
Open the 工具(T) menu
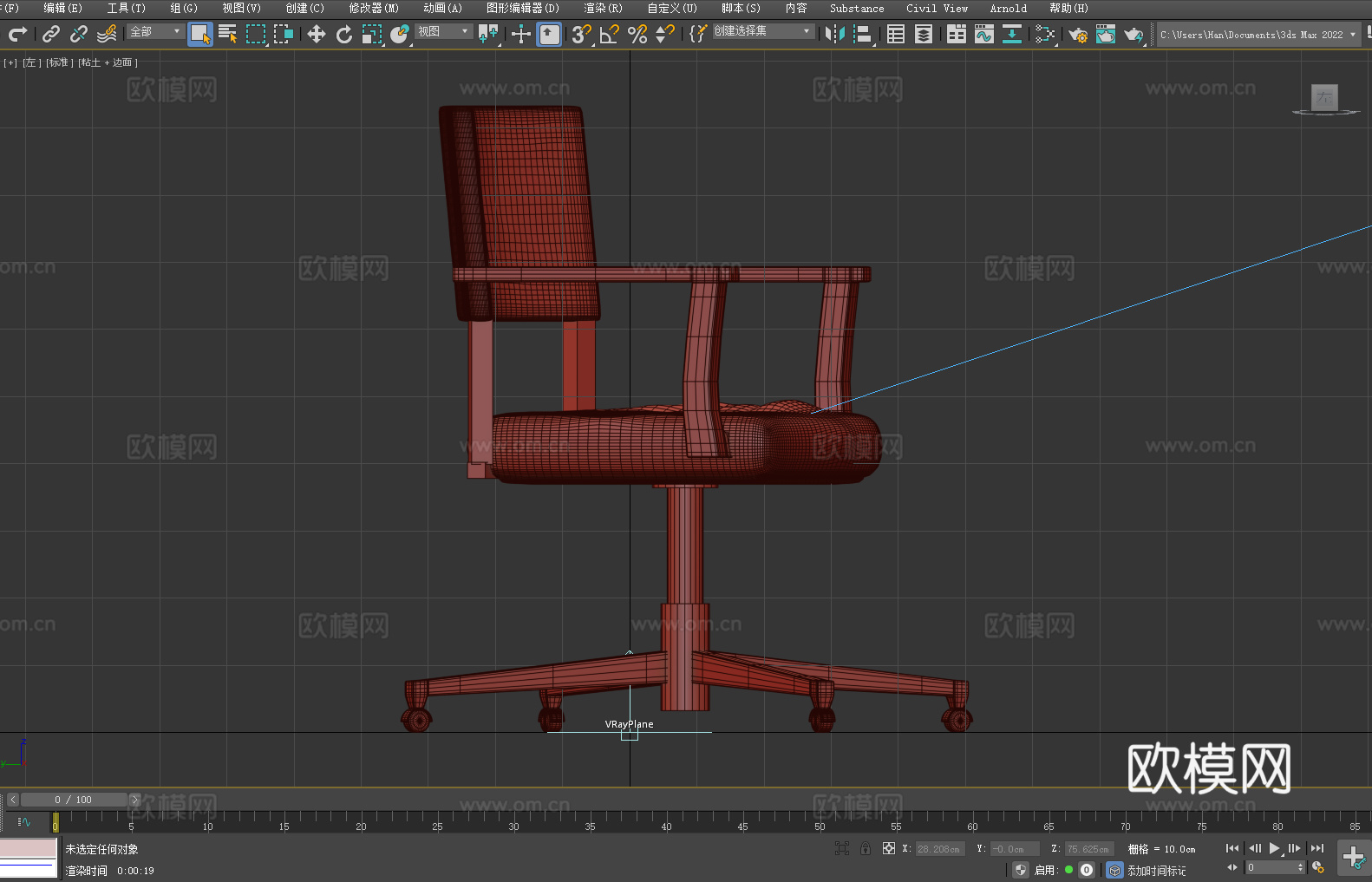(127, 8)
